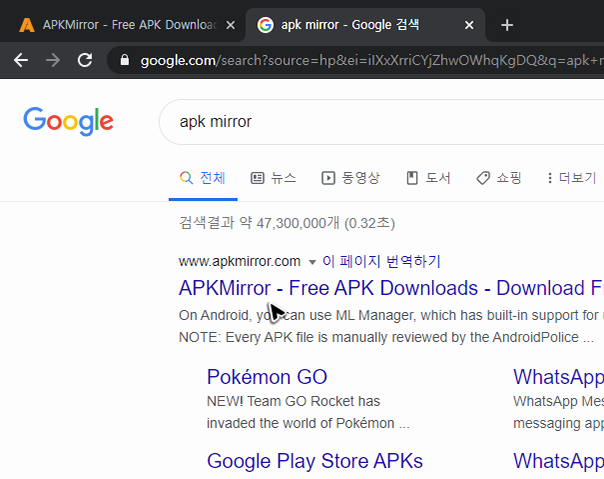Expand the 더보기 menu
The width and height of the screenshot is (604, 479).
tap(572, 178)
